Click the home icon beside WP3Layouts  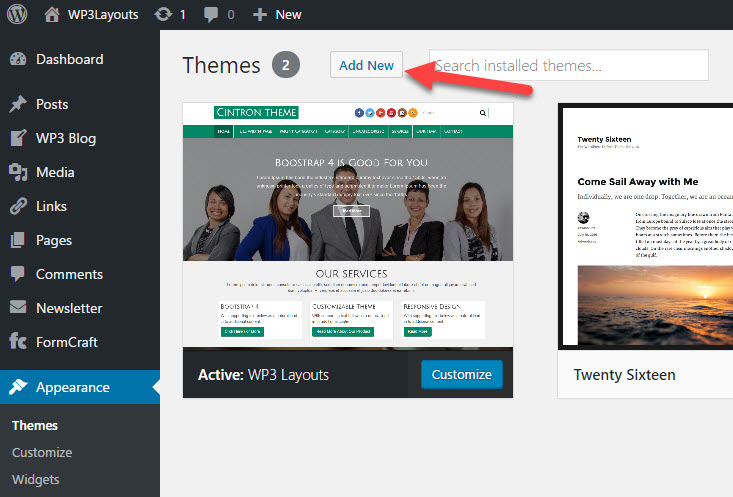(x=52, y=14)
